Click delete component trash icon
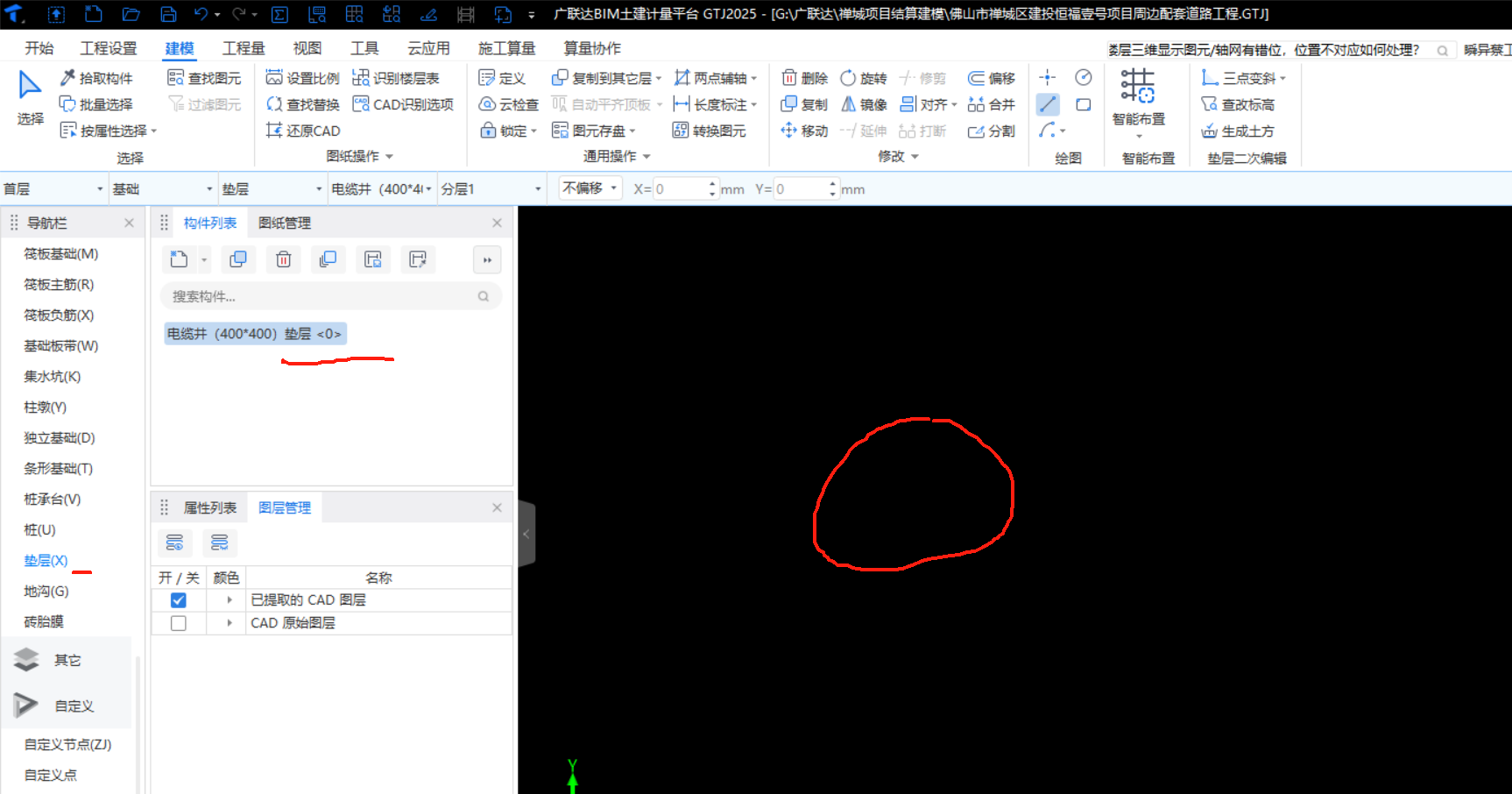 pyautogui.click(x=283, y=259)
